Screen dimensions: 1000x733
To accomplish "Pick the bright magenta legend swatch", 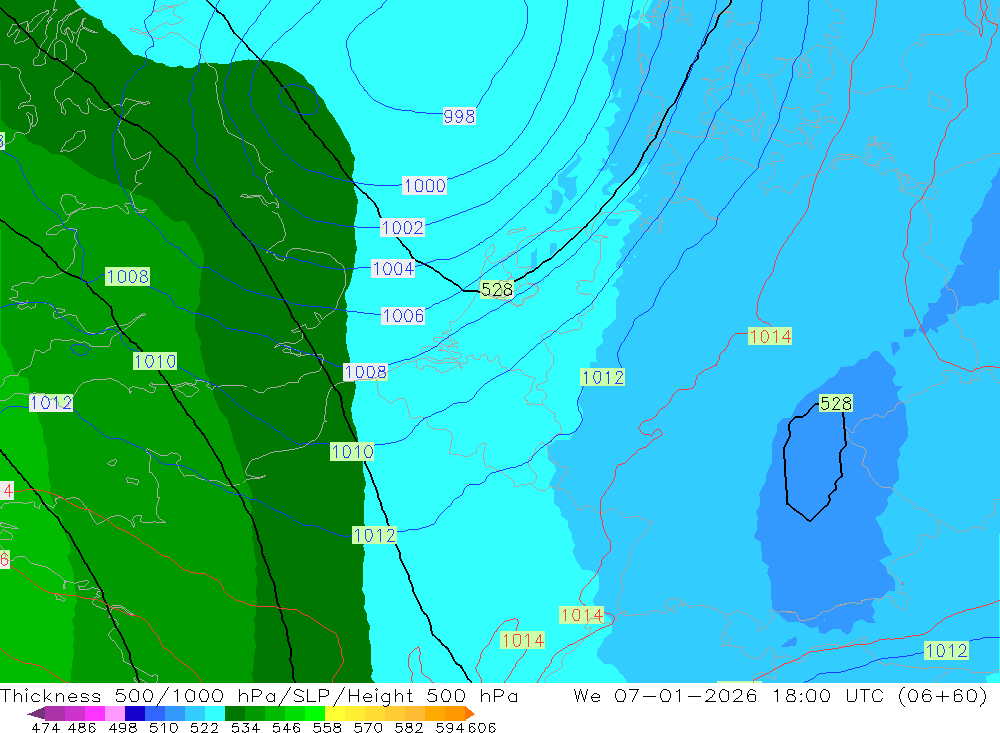I will point(93,713).
